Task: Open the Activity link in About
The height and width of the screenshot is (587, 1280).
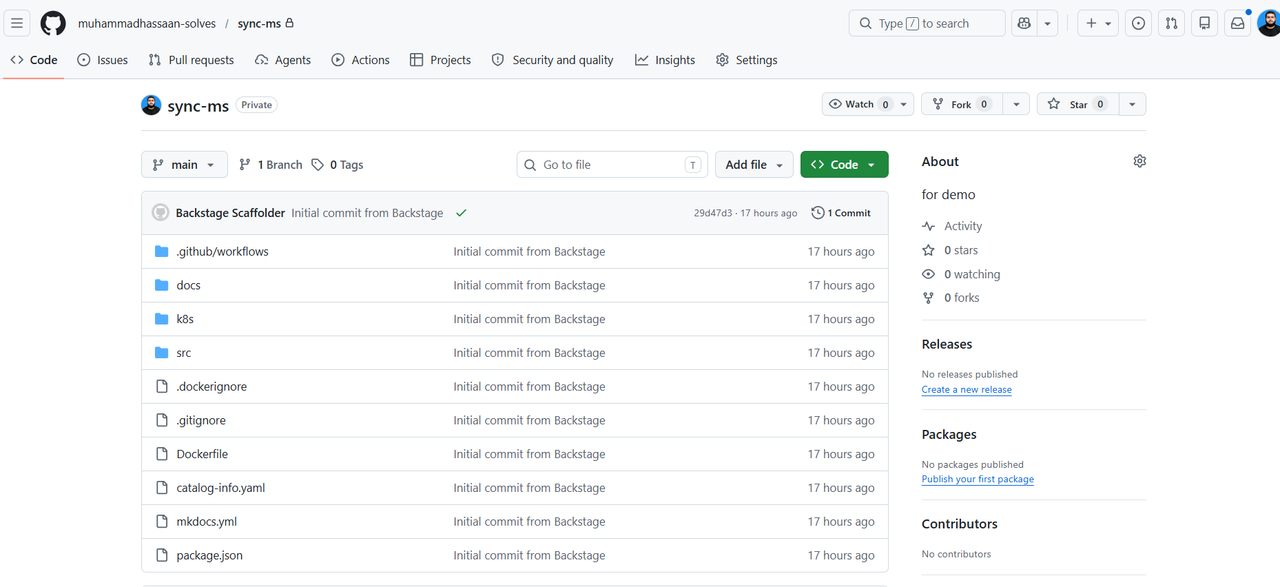Action: pyautogui.click(x=953, y=226)
